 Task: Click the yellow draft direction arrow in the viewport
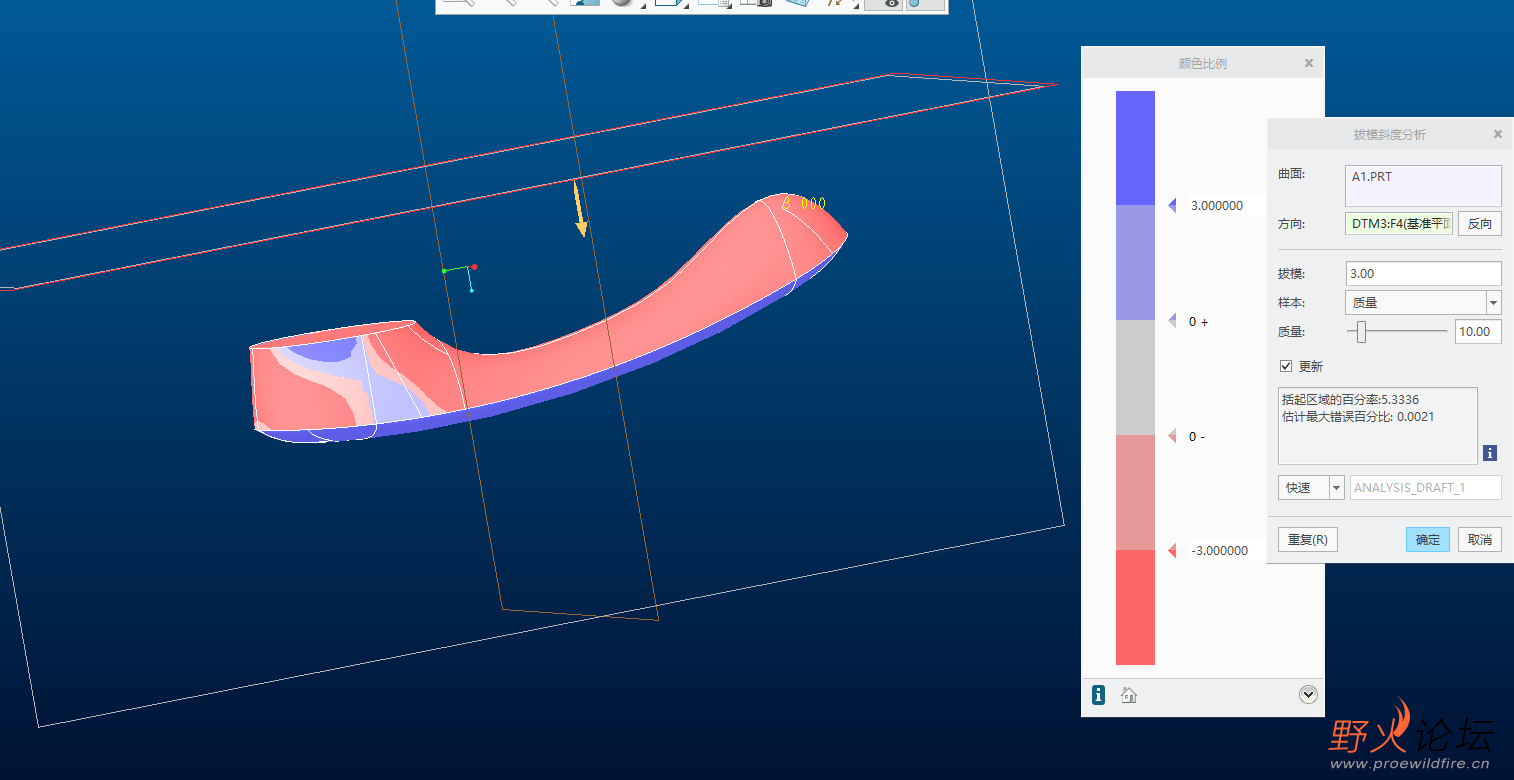[579, 208]
